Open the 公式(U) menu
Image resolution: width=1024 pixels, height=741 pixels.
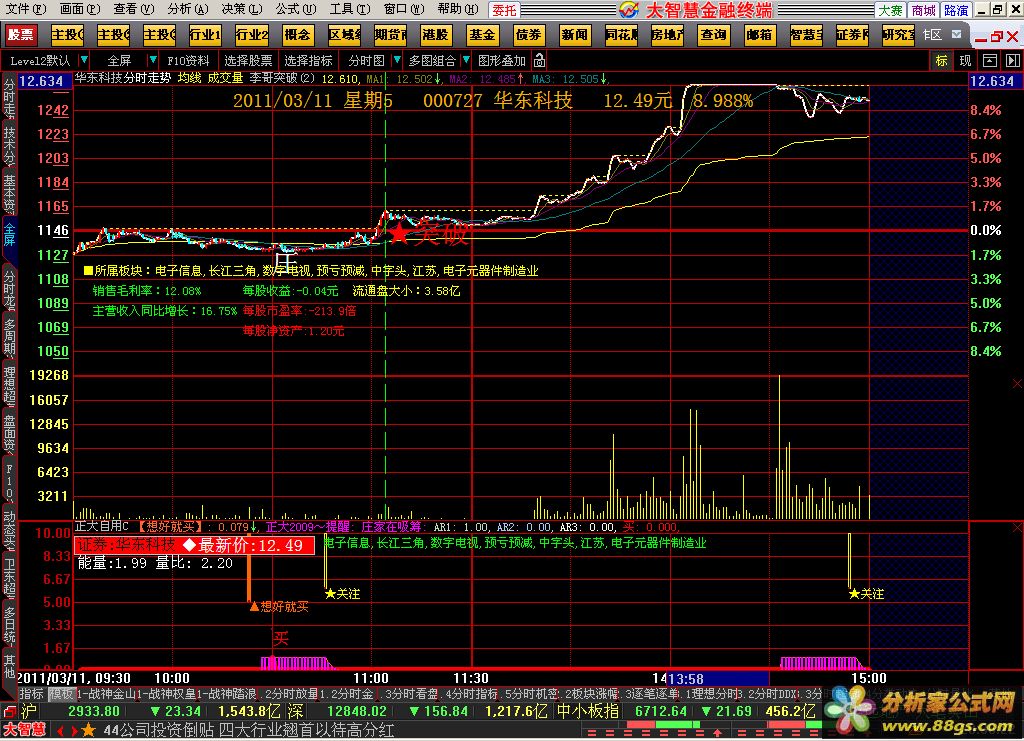click(296, 9)
